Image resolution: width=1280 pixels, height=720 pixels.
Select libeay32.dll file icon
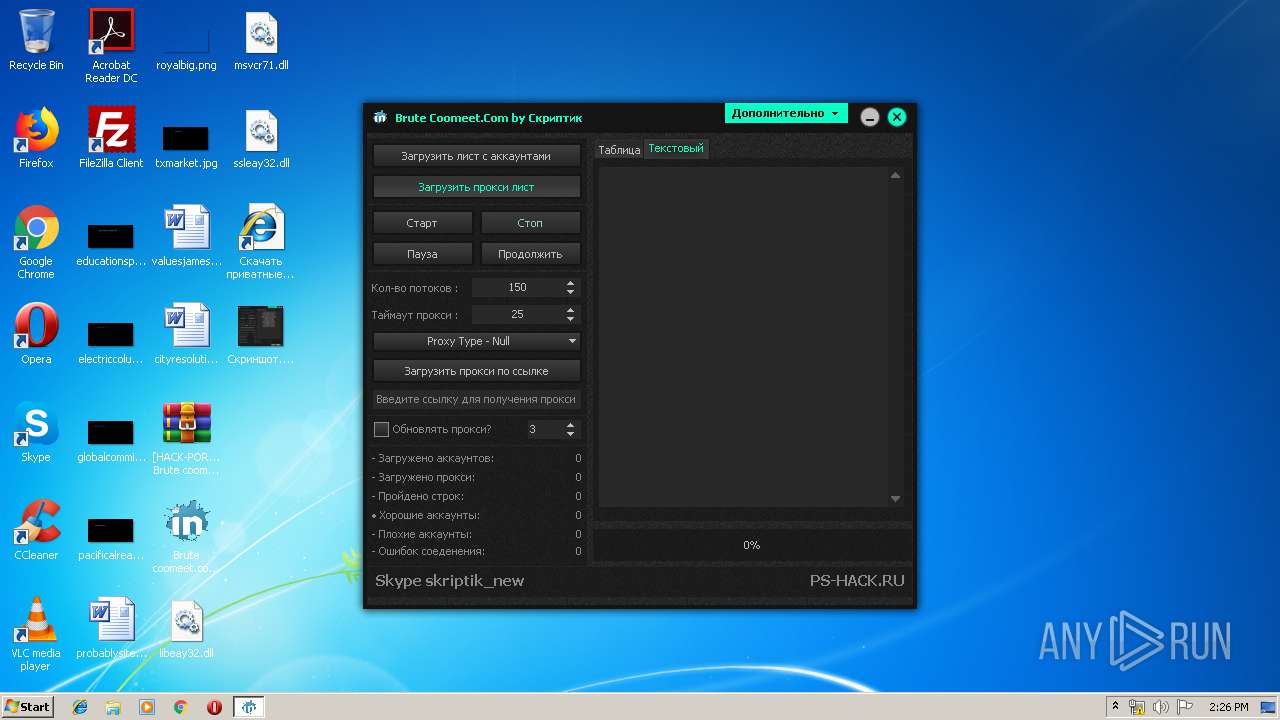(x=186, y=628)
